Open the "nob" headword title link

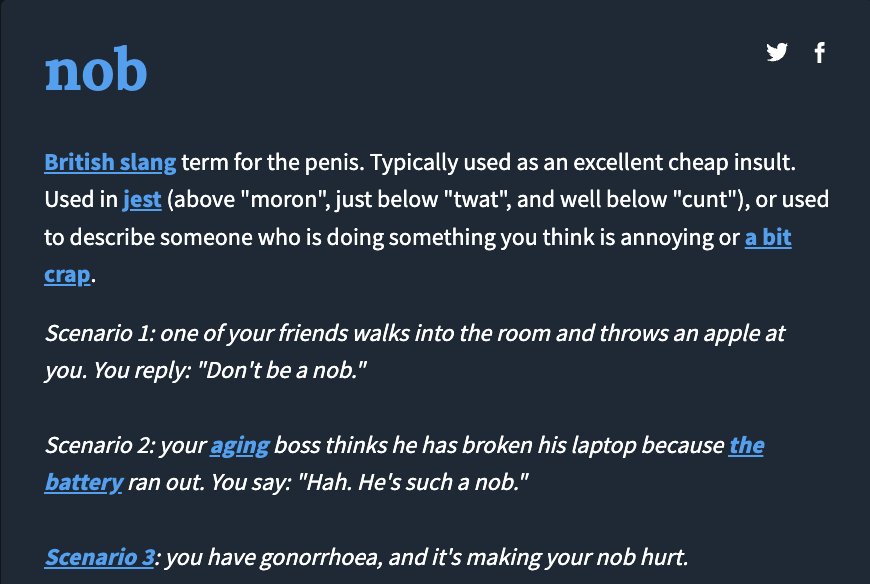point(96,70)
